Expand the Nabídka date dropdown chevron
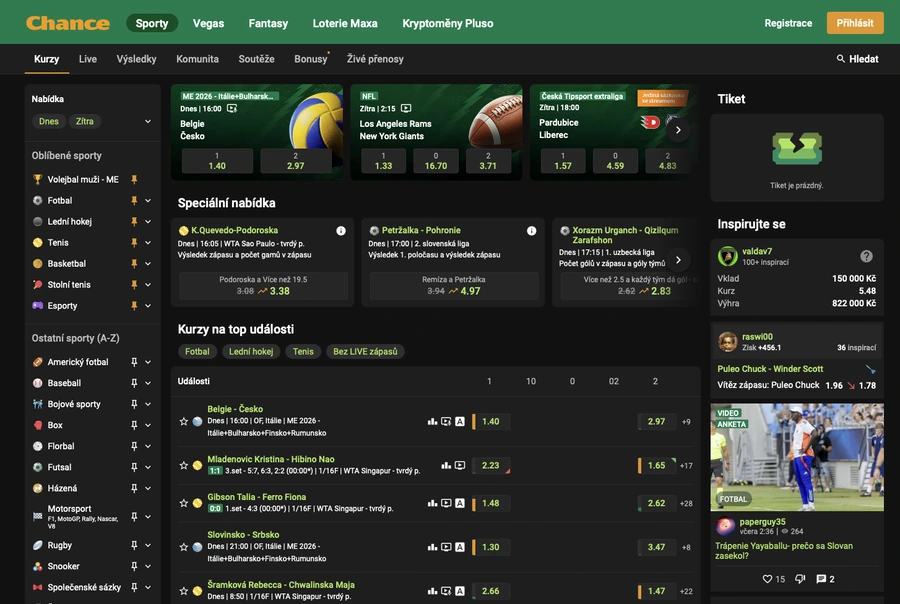This screenshot has height=604, width=900. (x=148, y=121)
